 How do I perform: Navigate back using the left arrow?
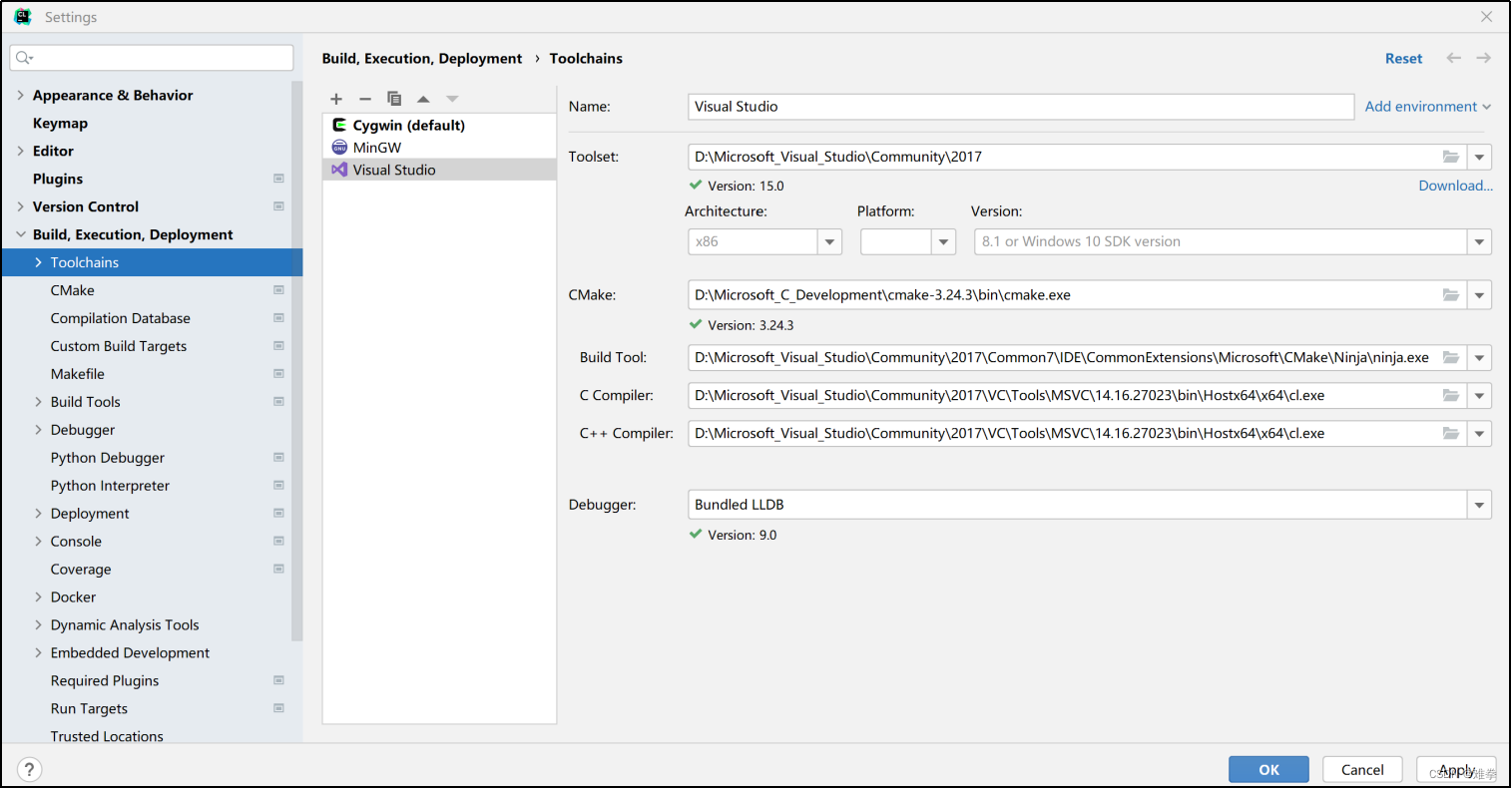tap(1453, 58)
